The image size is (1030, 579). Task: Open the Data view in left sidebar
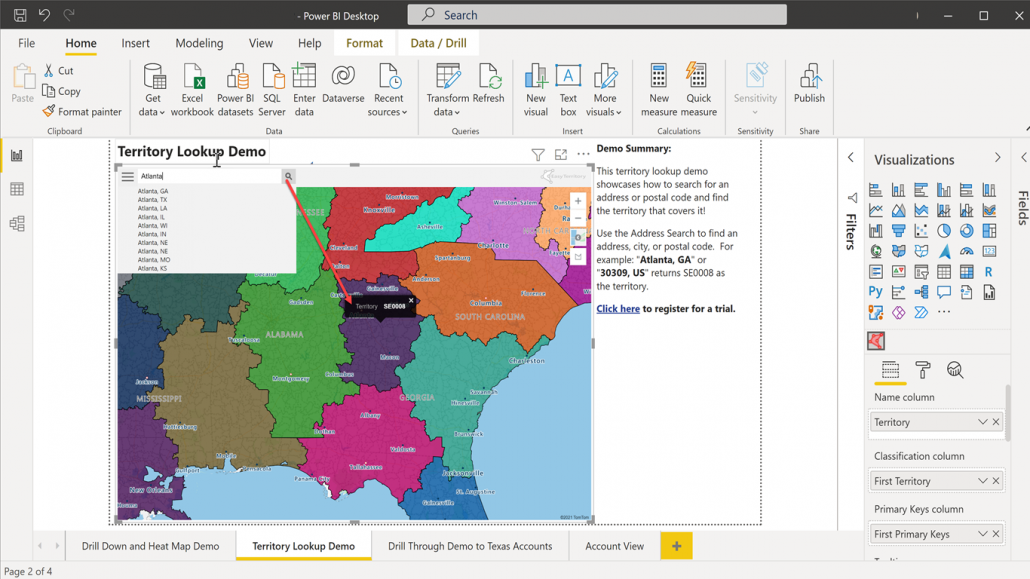pyautogui.click(x=17, y=189)
